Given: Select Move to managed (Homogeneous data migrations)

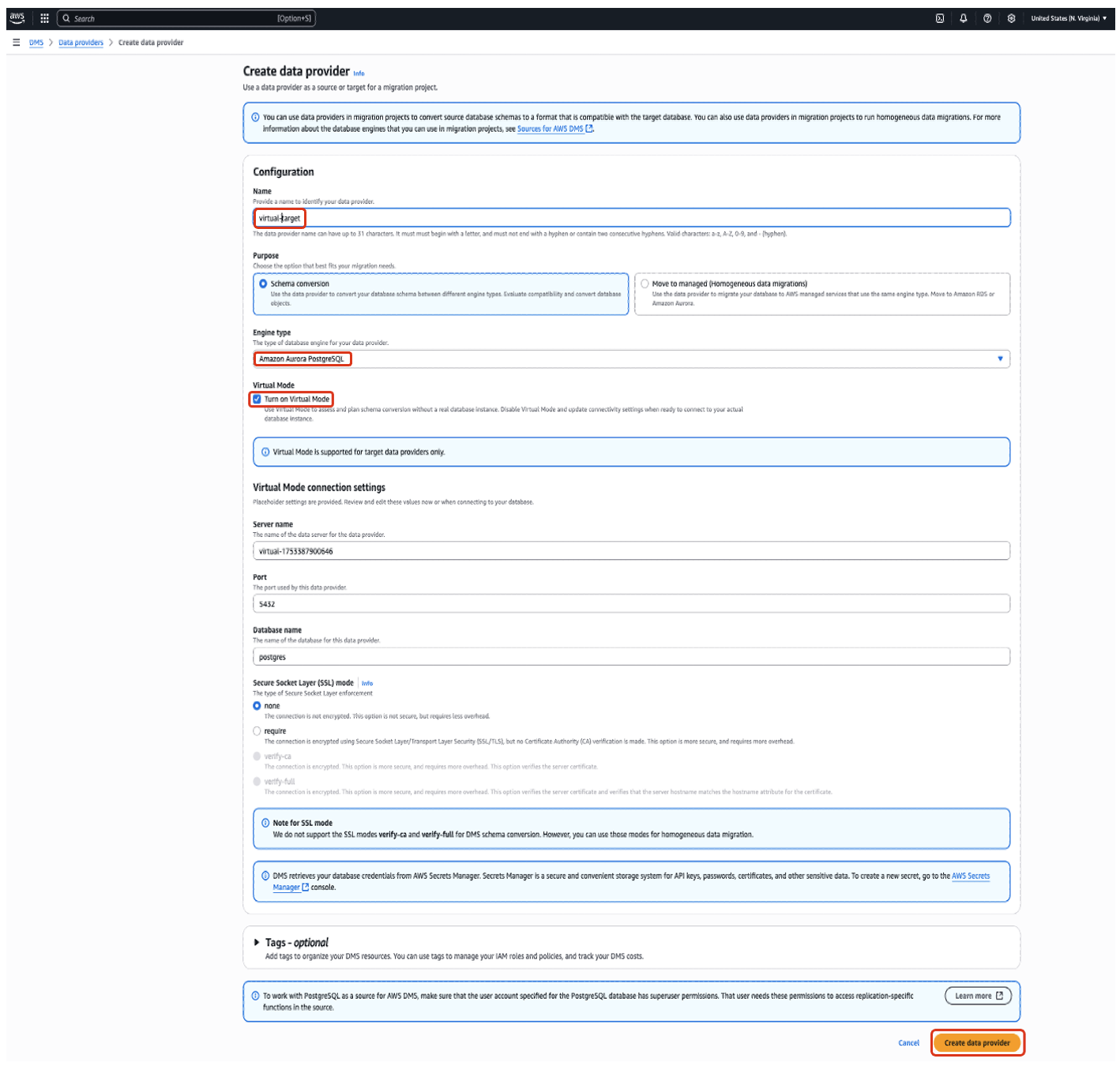Looking at the screenshot, I should tap(822, 294).
